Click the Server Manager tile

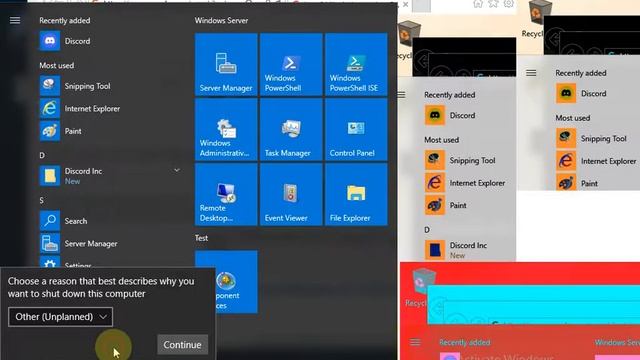coord(226,64)
